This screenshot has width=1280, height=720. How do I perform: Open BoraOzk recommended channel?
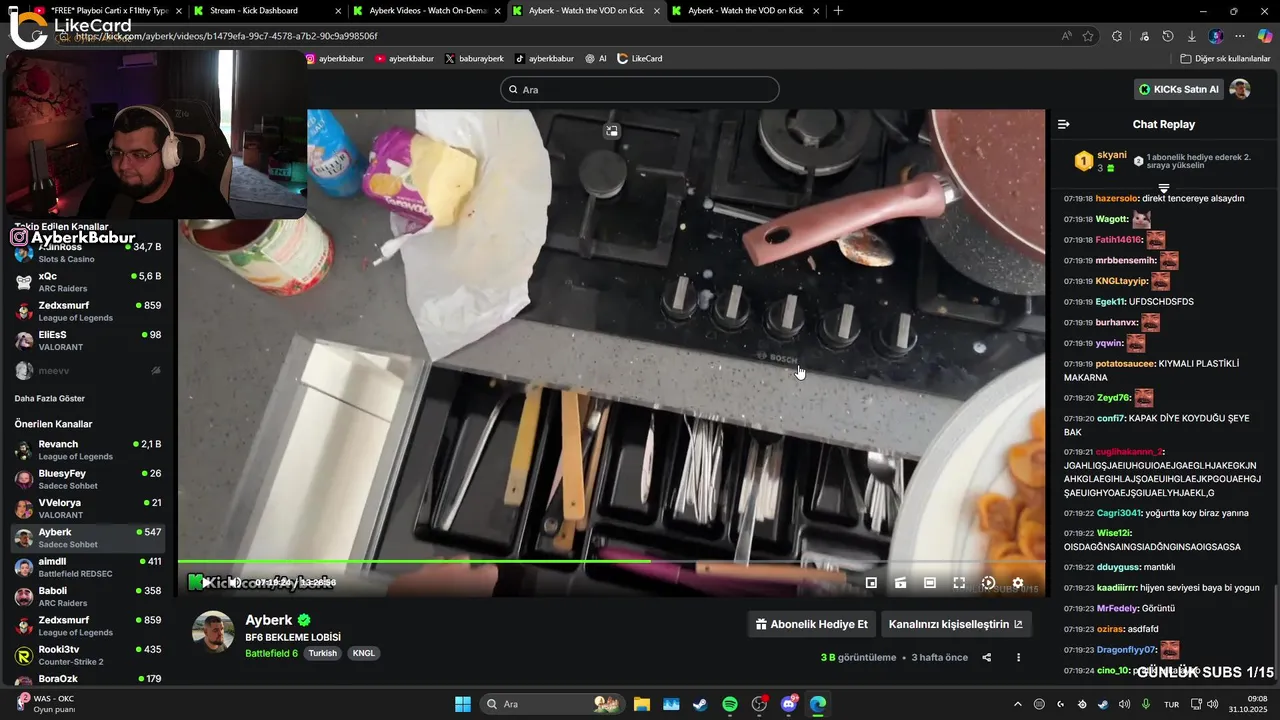coord(88,680)
